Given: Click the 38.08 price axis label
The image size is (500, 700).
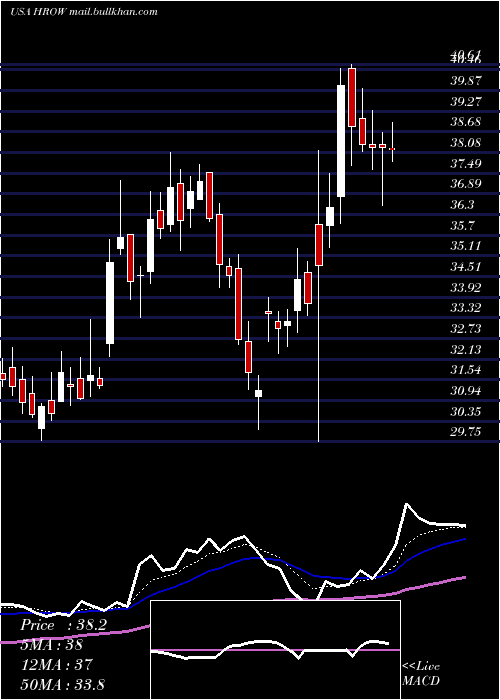Looking at the screenshot, I should 466,143.
